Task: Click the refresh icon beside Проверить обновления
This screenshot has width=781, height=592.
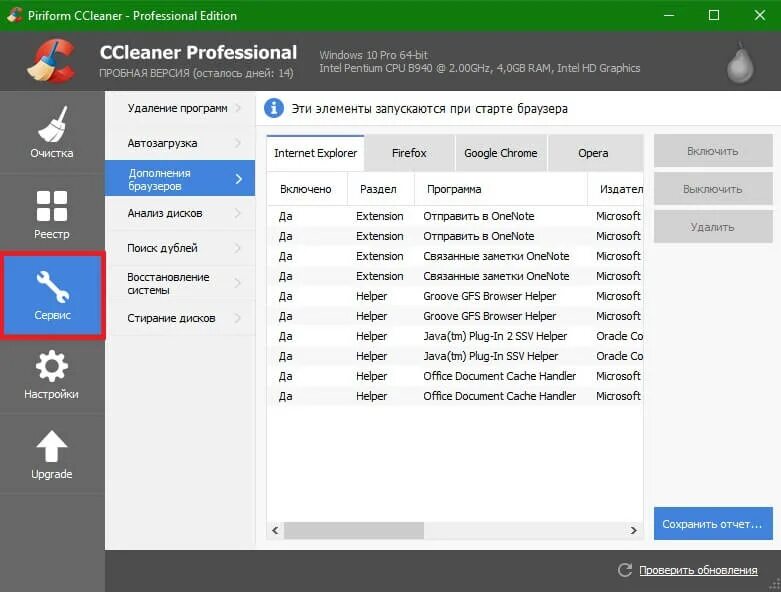Action: (625, 570)
